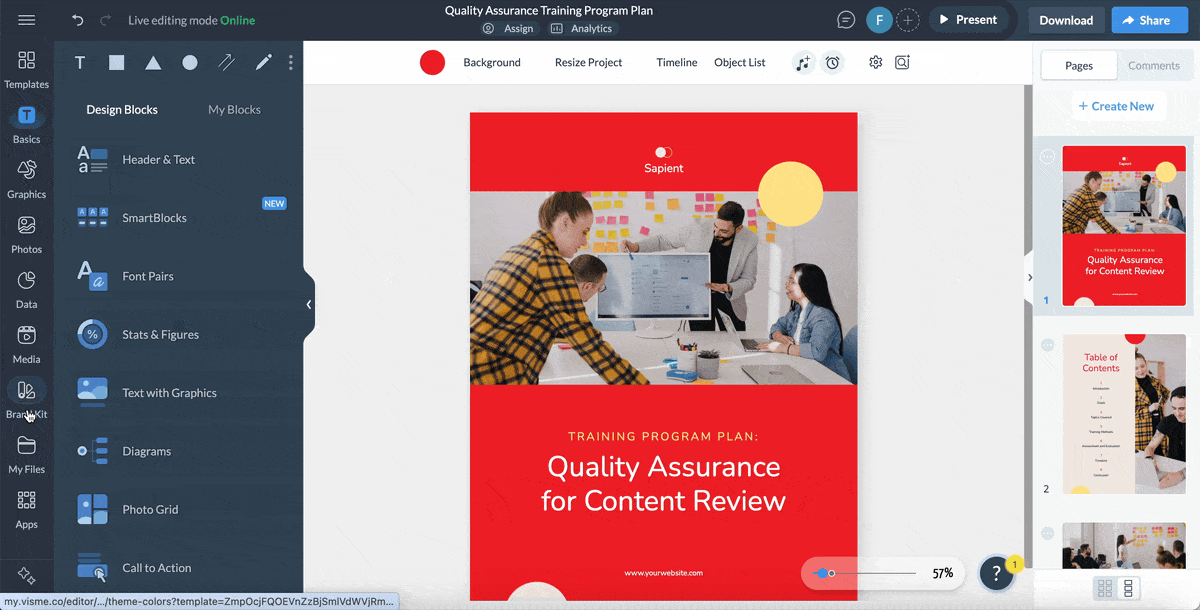1200x610 pixels.
Task: Select page 2 Table of Contents thumbnail
Action: 1124,414
